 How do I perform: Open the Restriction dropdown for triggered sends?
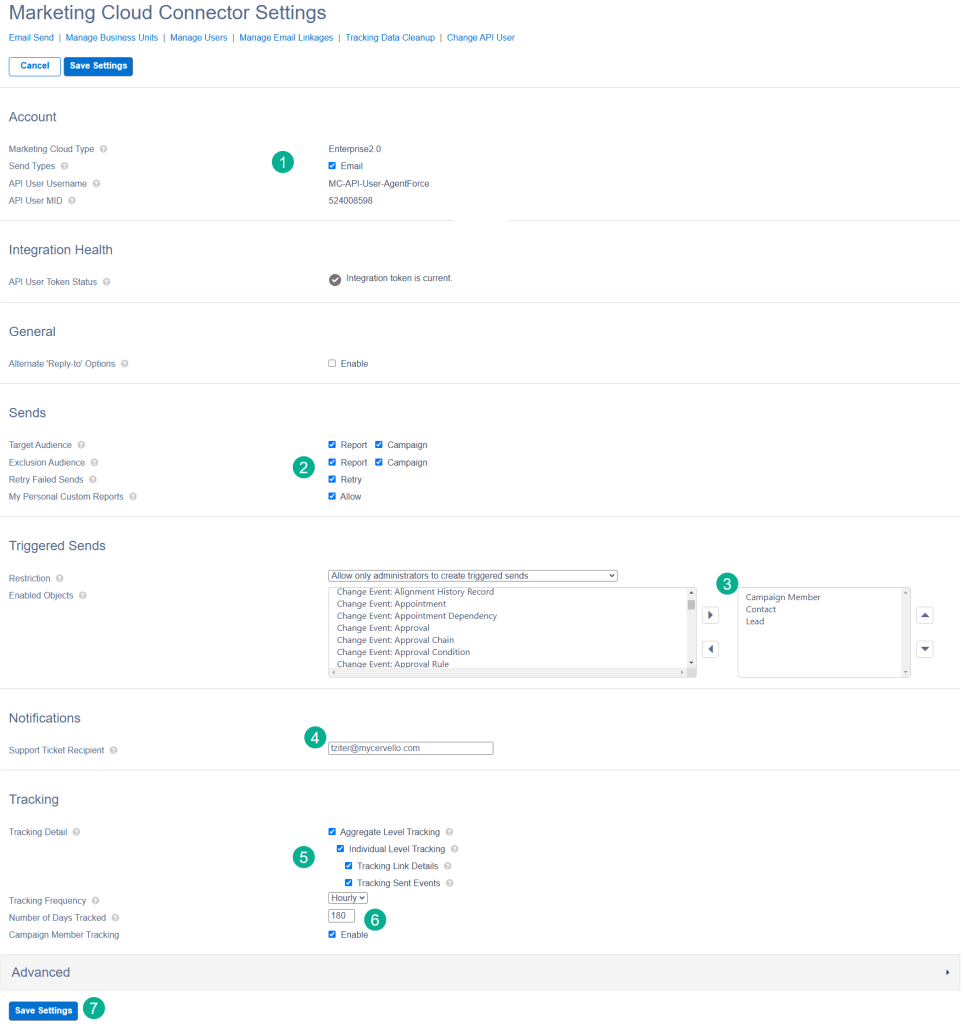[x=473, y=576]
